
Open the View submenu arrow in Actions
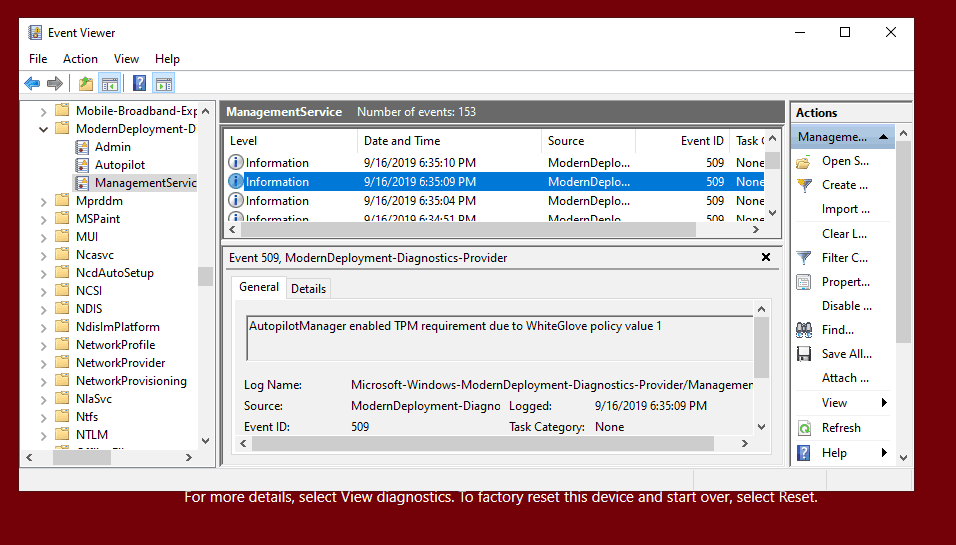(x=884, y=402)
